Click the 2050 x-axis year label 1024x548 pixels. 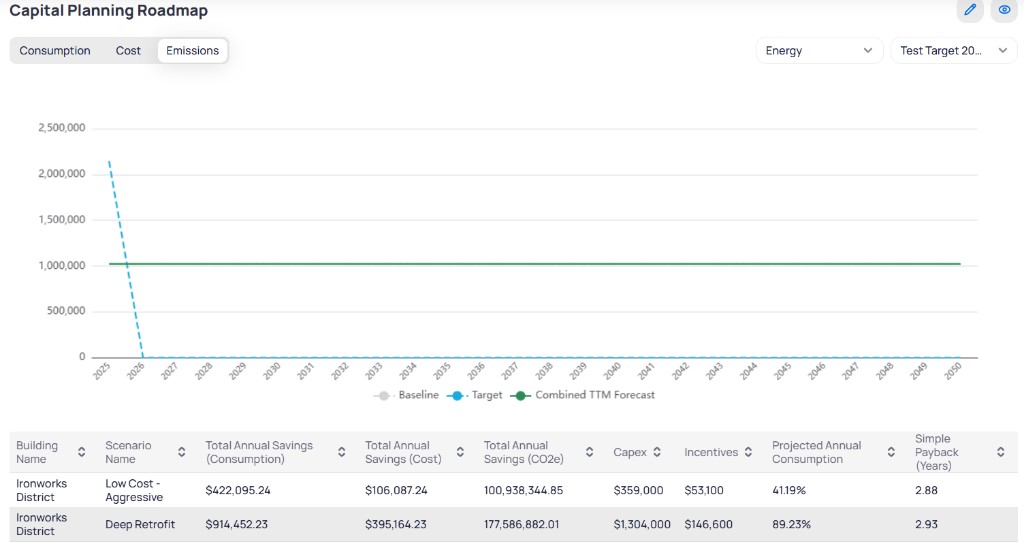point(953,372)
